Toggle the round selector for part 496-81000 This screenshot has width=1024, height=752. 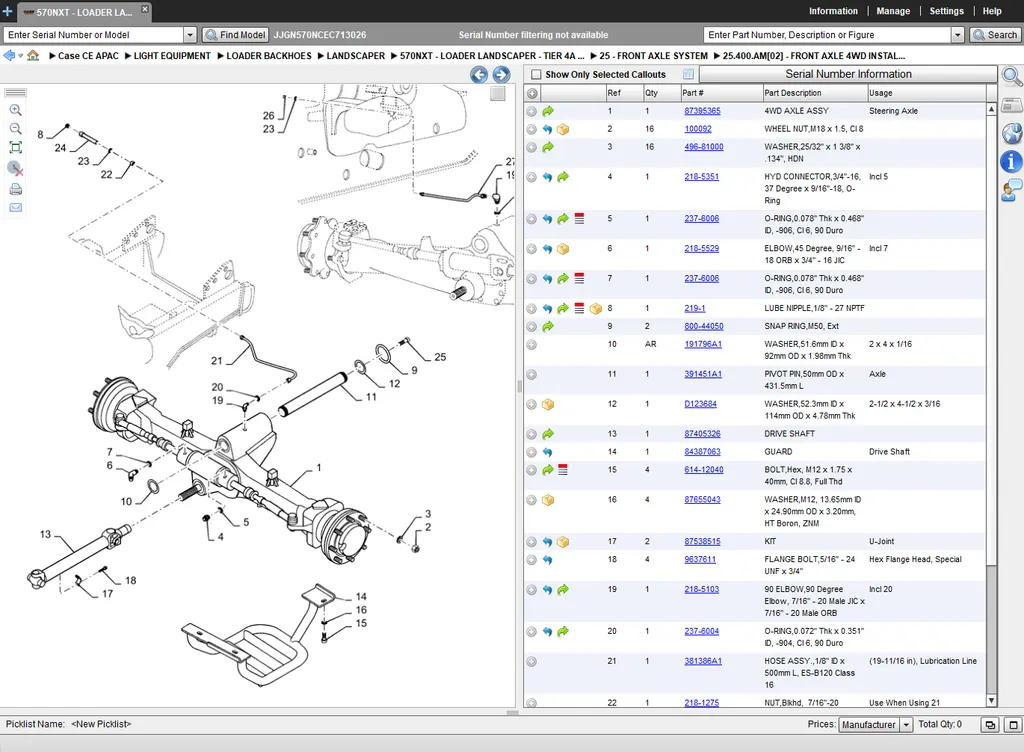coord(532,148)
